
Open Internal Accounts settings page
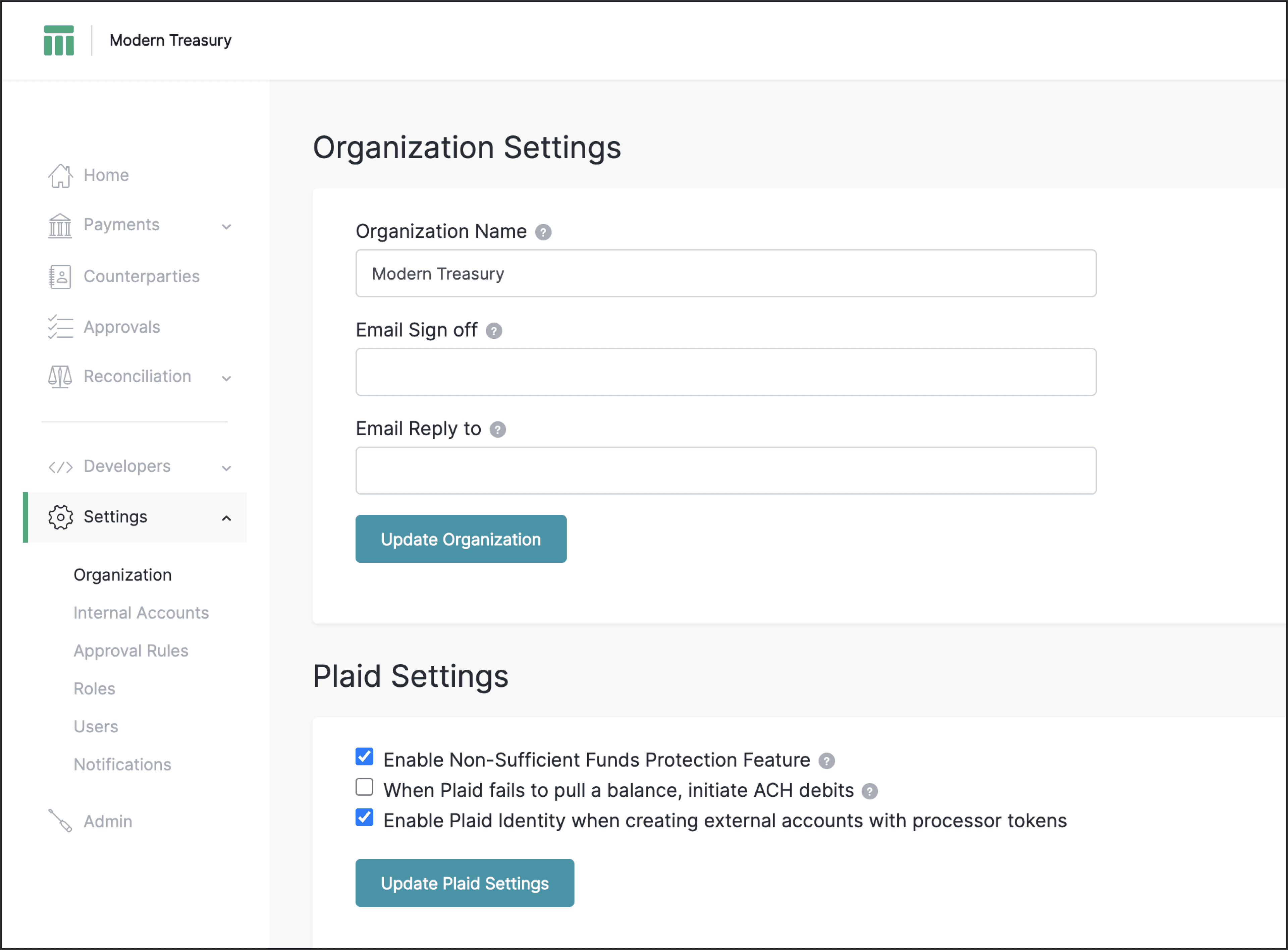(141, 613)
